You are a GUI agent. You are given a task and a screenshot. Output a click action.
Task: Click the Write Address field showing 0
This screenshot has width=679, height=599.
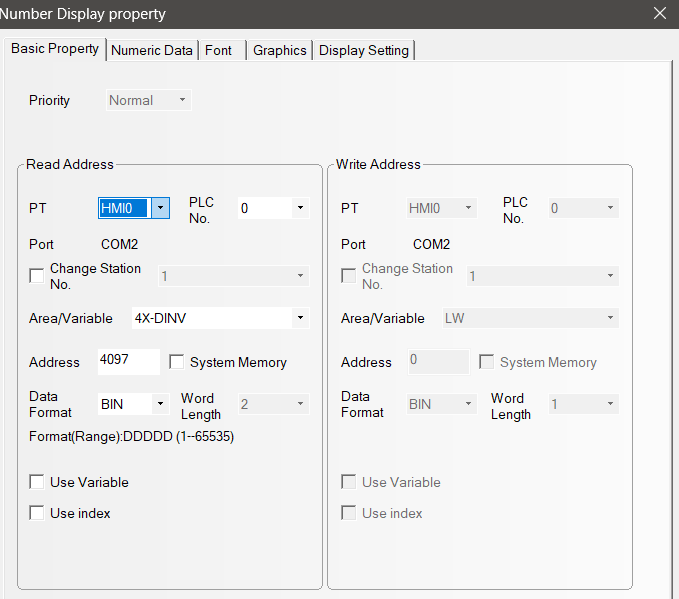coord(437,362)
